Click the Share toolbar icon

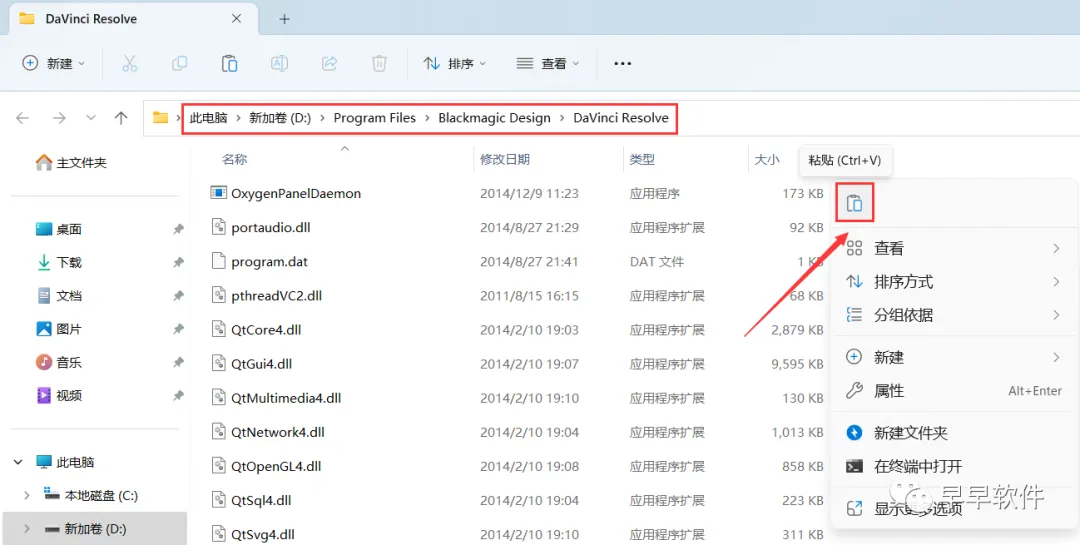pos(329,63)
